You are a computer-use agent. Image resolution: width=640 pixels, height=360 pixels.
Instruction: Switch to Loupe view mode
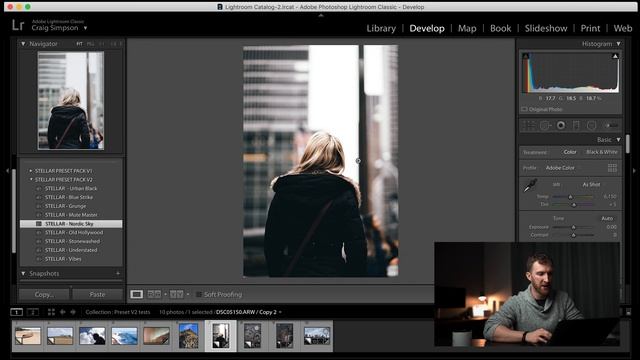(x=137, y=294)
